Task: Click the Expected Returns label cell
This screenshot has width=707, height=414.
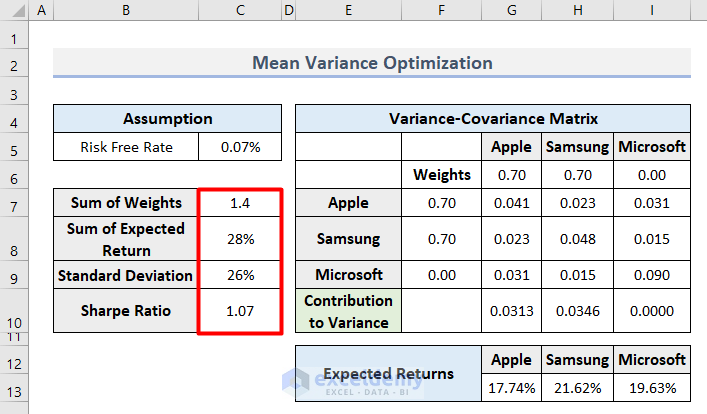Action: click(388, 373)
